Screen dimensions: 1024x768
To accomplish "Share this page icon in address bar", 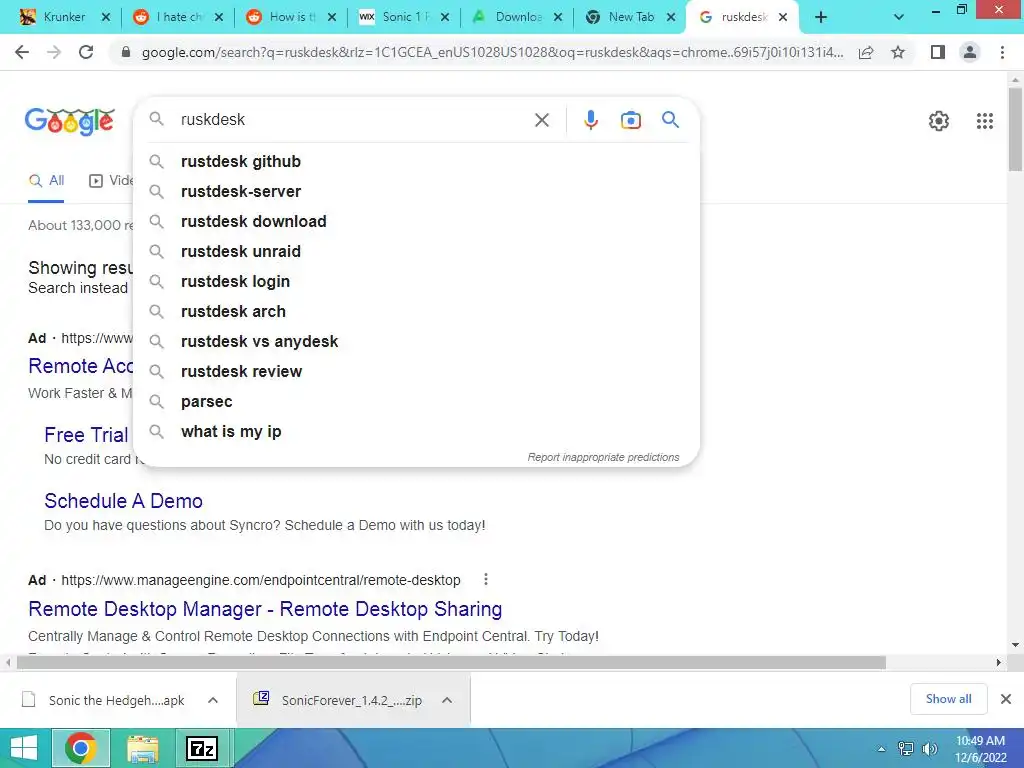I will click(866, 52).
